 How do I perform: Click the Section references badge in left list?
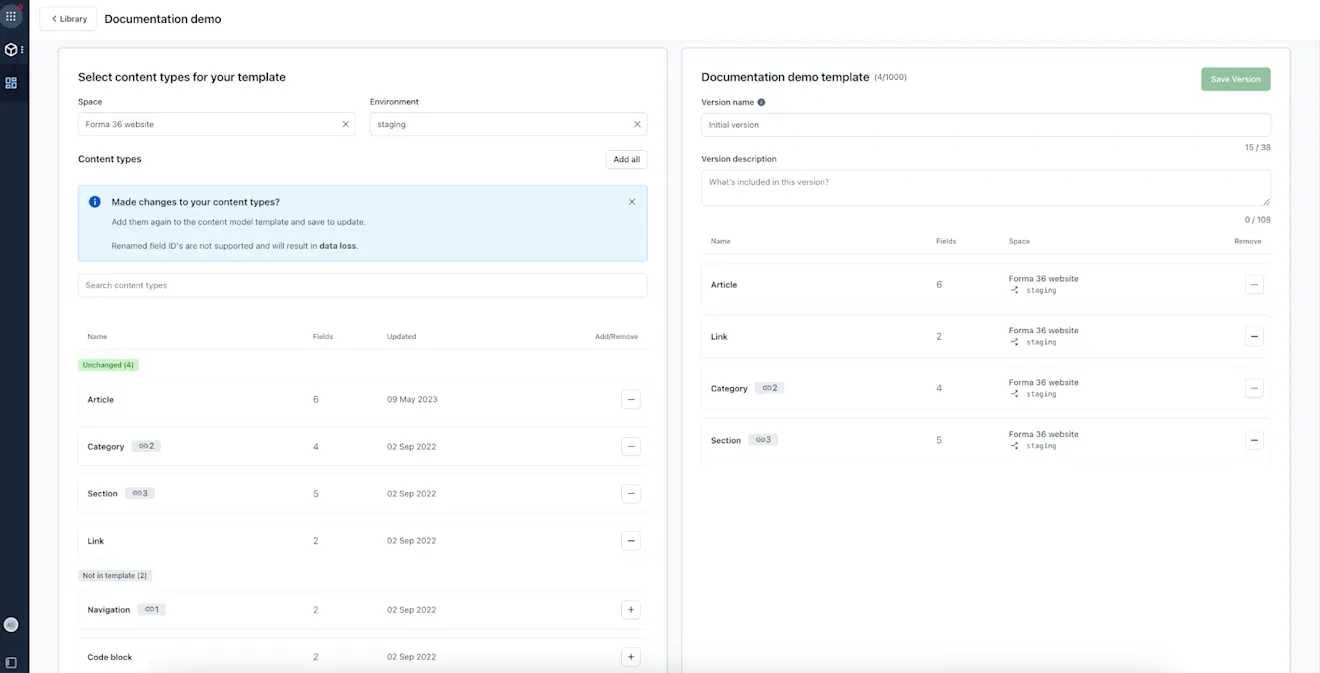[140, 493]
